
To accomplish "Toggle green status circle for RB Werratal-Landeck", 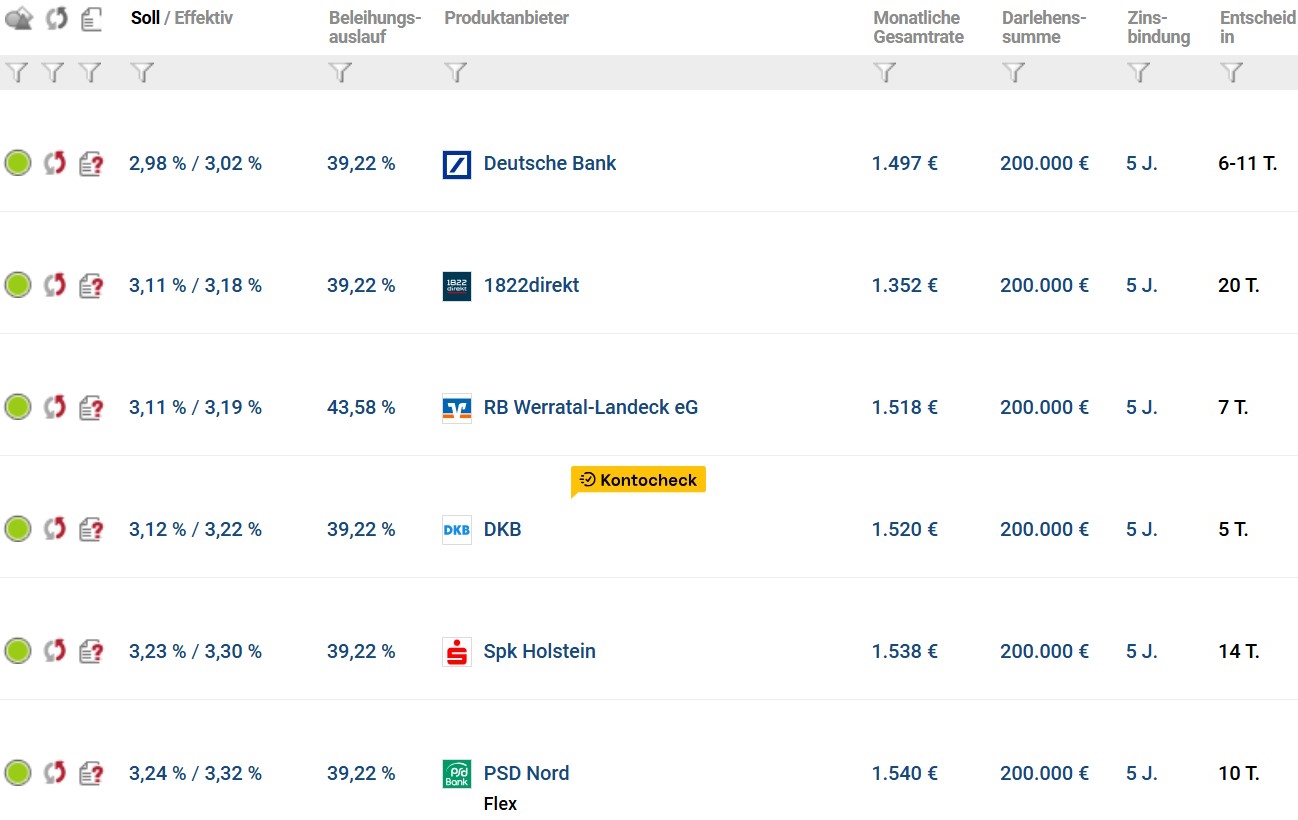I will 18,407.
